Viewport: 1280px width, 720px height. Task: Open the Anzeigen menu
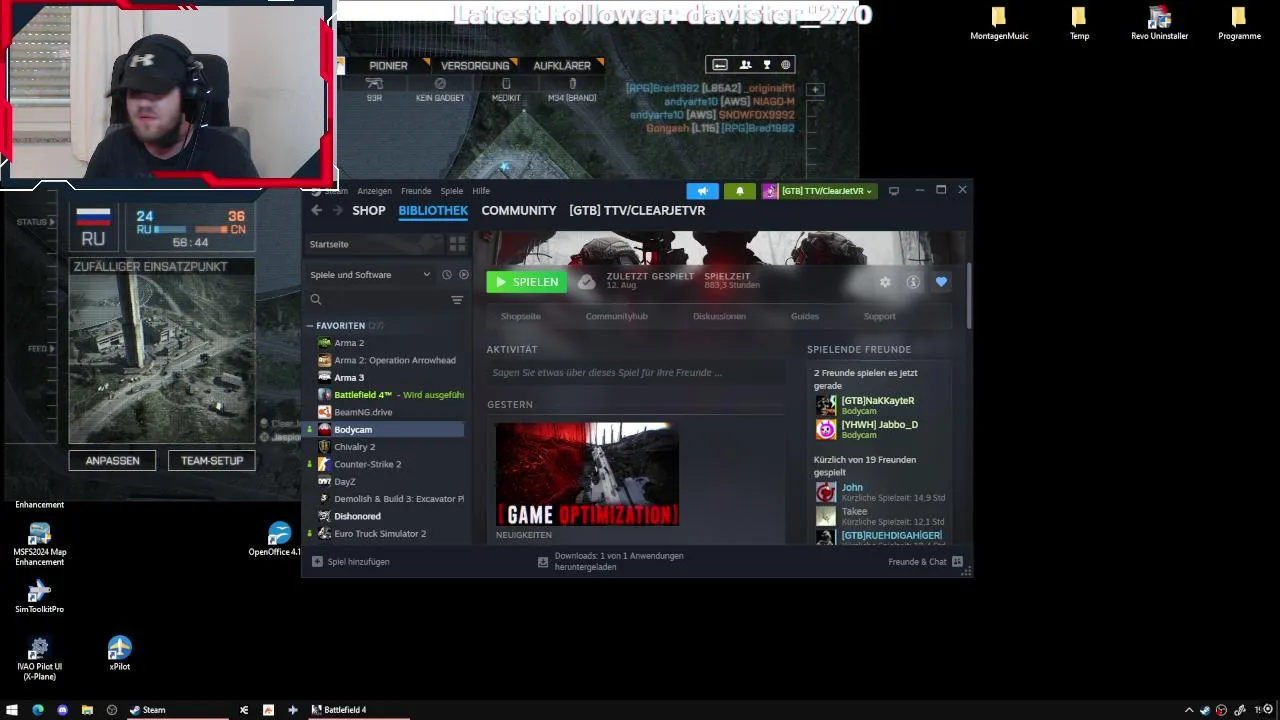click(x=374, y=191)
